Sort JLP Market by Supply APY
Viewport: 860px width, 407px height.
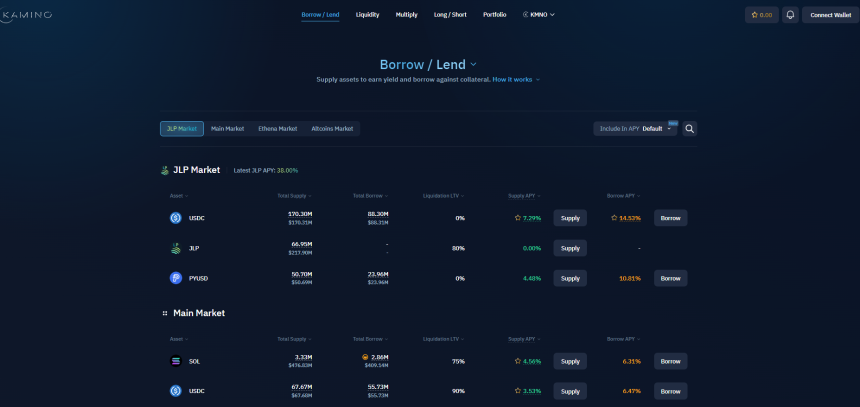(524, 196)
